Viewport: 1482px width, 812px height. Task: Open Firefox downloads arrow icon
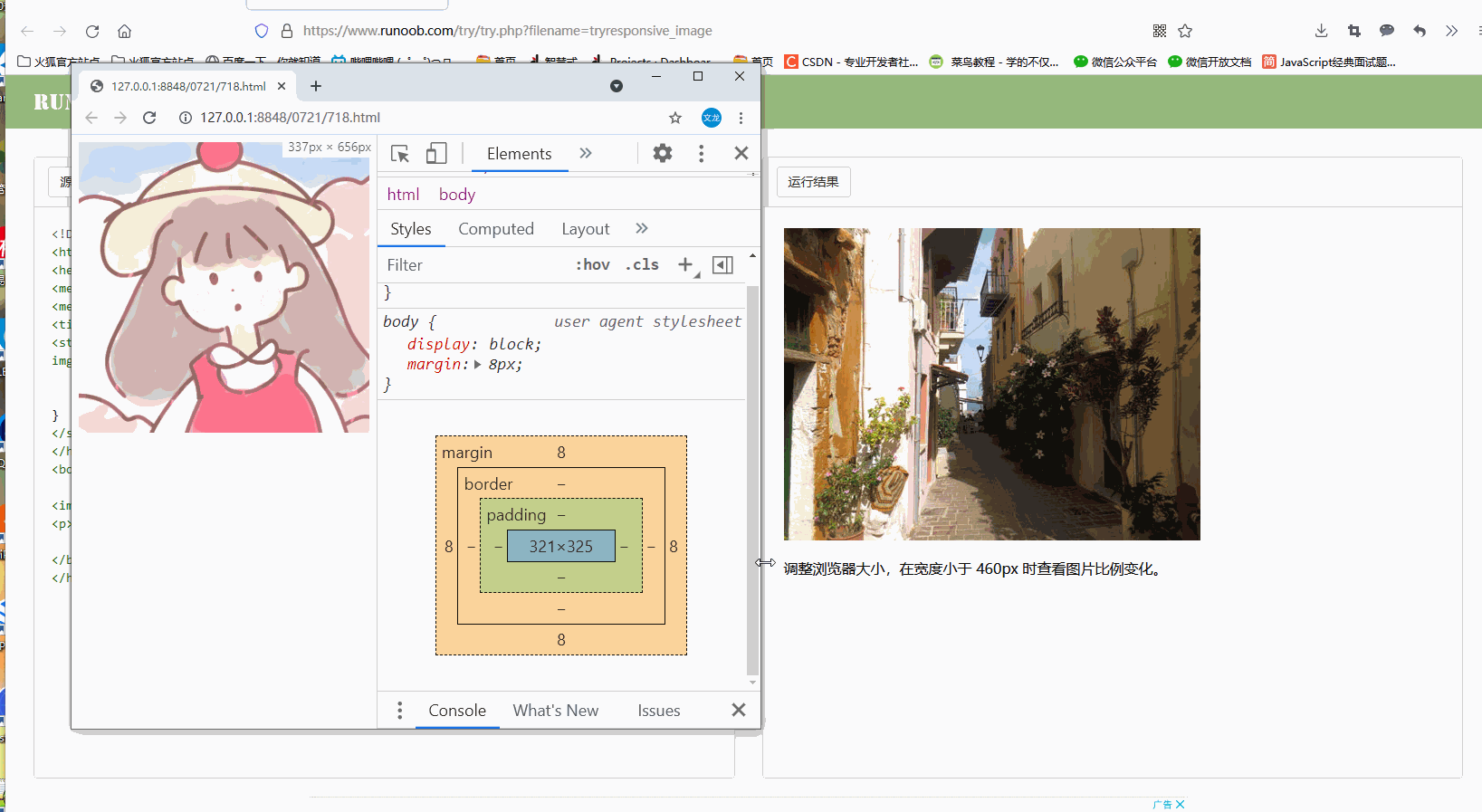tap(1322, 31)
